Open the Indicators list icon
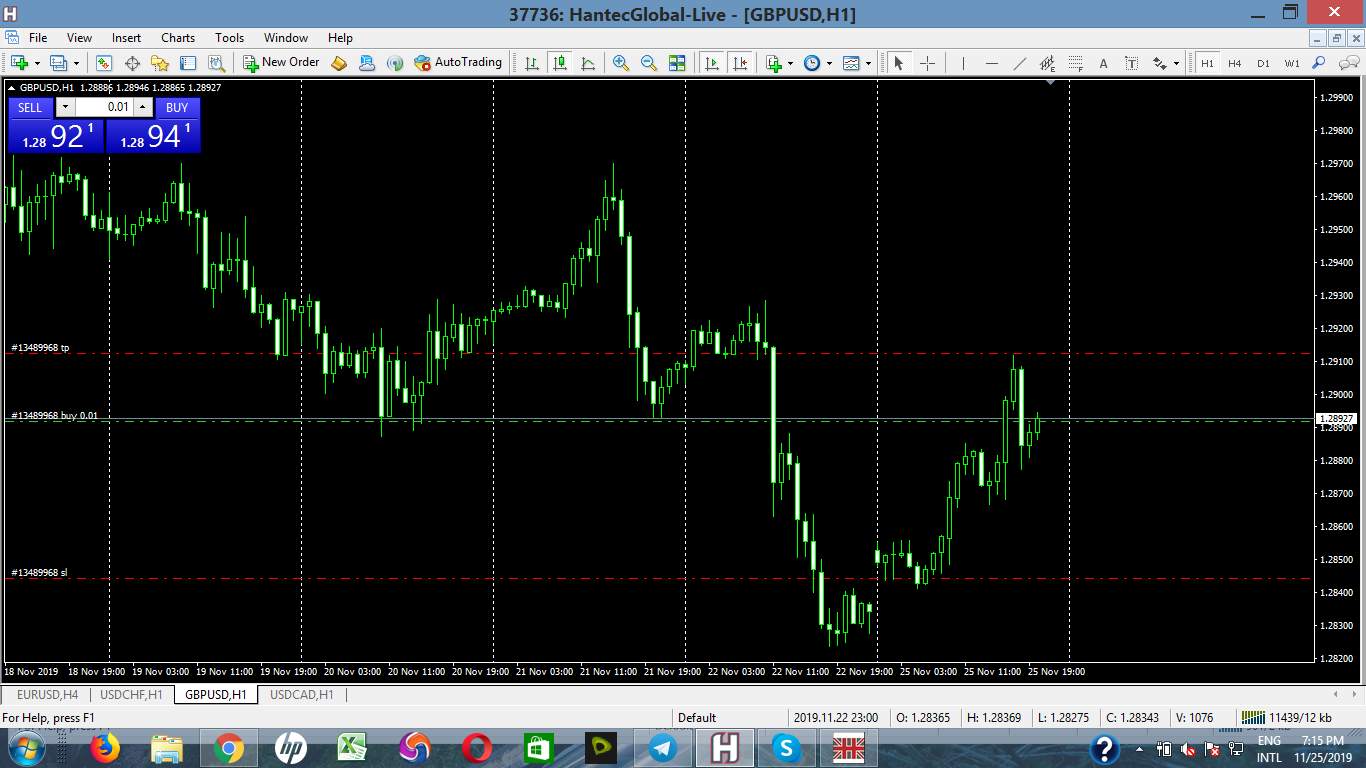This screenshot has width=1366, height=768. (x=773, y=63)
